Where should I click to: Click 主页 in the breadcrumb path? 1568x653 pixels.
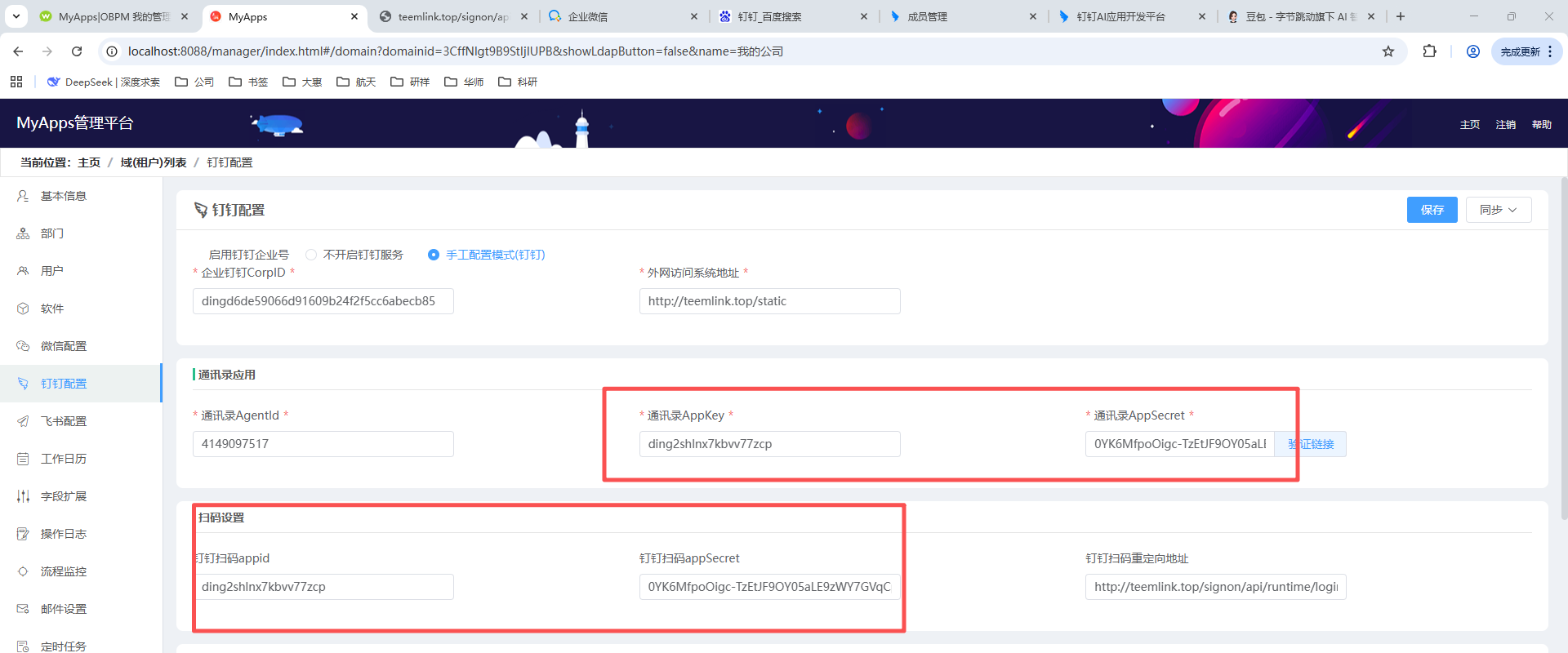tap(89, 162)
